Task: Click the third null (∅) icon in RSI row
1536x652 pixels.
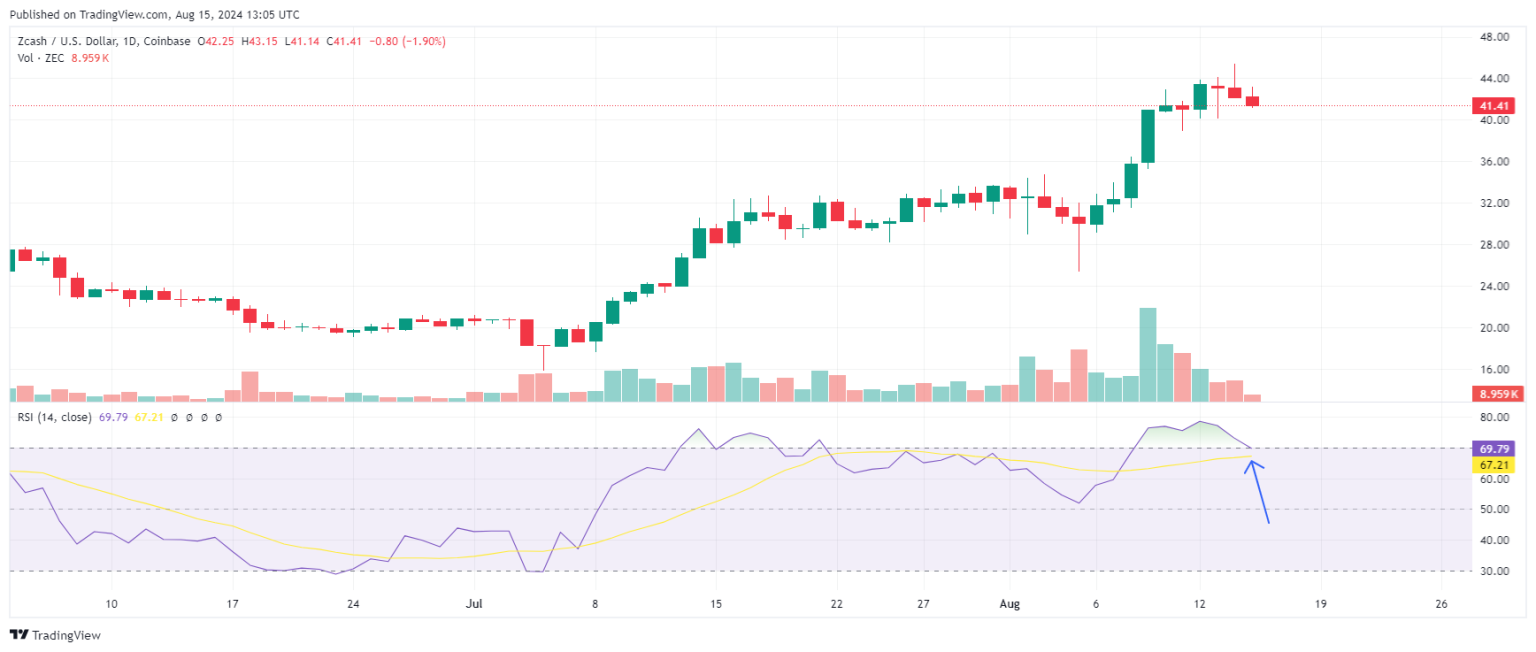Action: 204,417
